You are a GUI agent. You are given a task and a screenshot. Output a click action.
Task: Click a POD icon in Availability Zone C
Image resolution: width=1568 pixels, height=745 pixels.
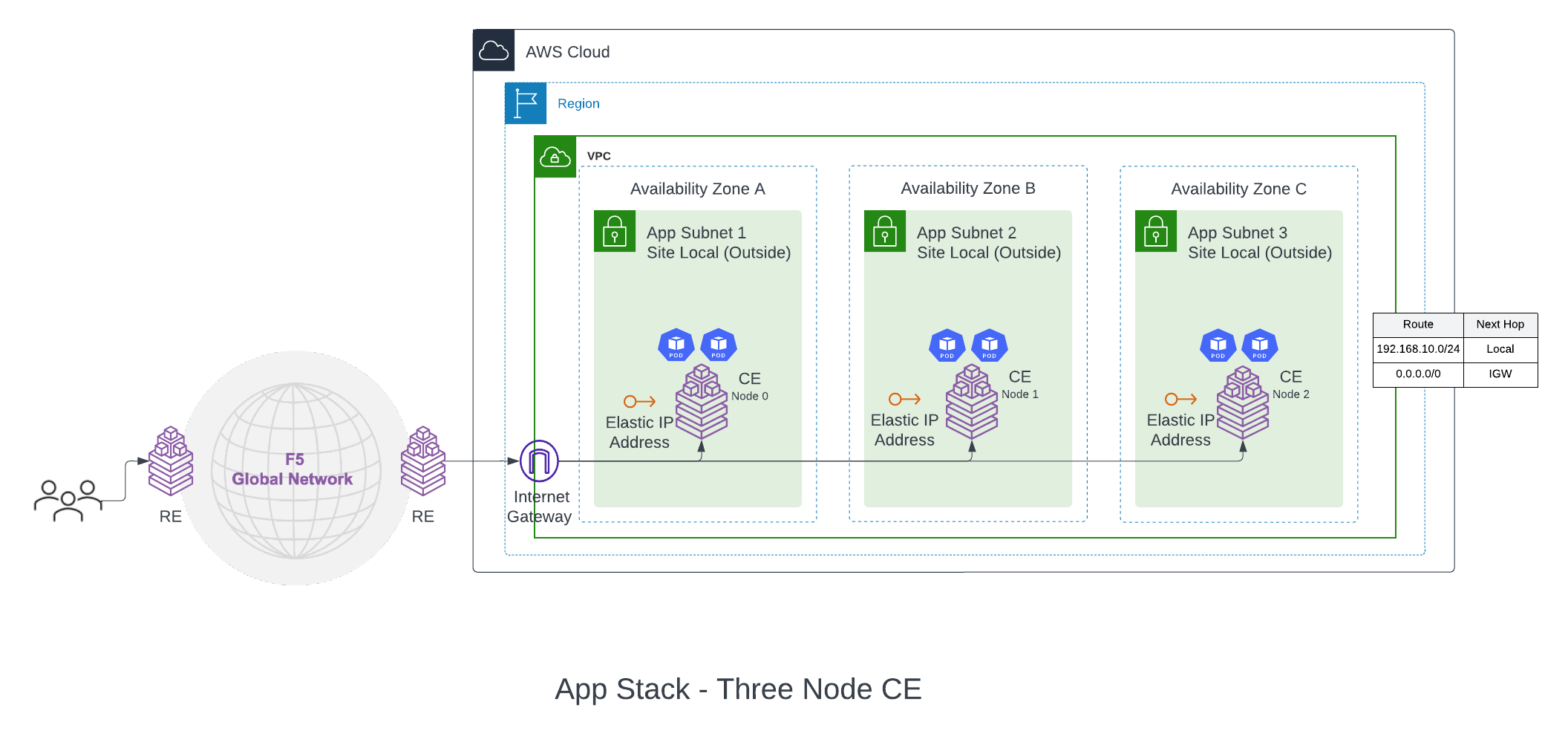pyautogui.click(x=1218, y=345)
